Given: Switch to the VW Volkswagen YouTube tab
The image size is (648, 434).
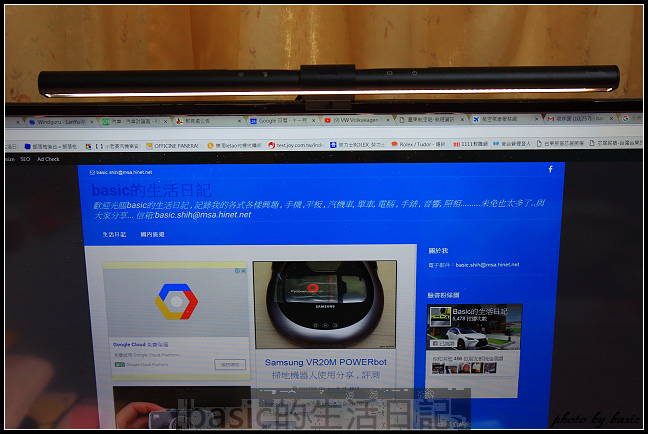Looking at the screenshot, I should pyautogui.click(x=356, y=120).
